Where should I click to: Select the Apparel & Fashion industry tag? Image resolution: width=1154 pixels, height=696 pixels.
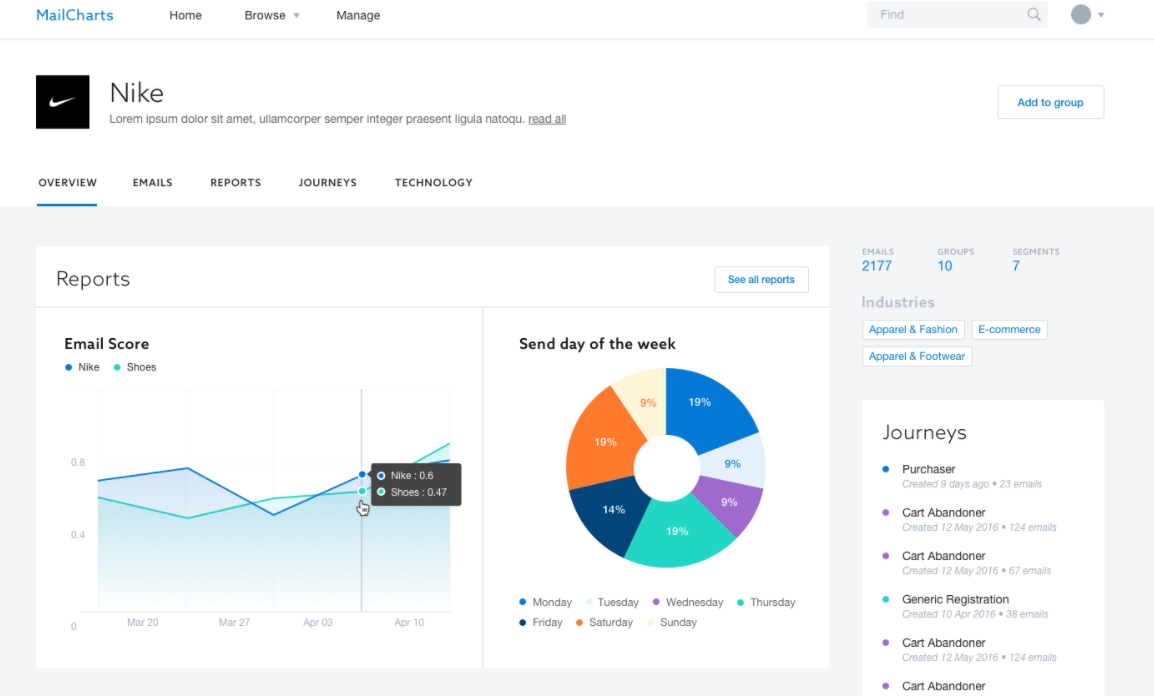(x=913, y=330)
